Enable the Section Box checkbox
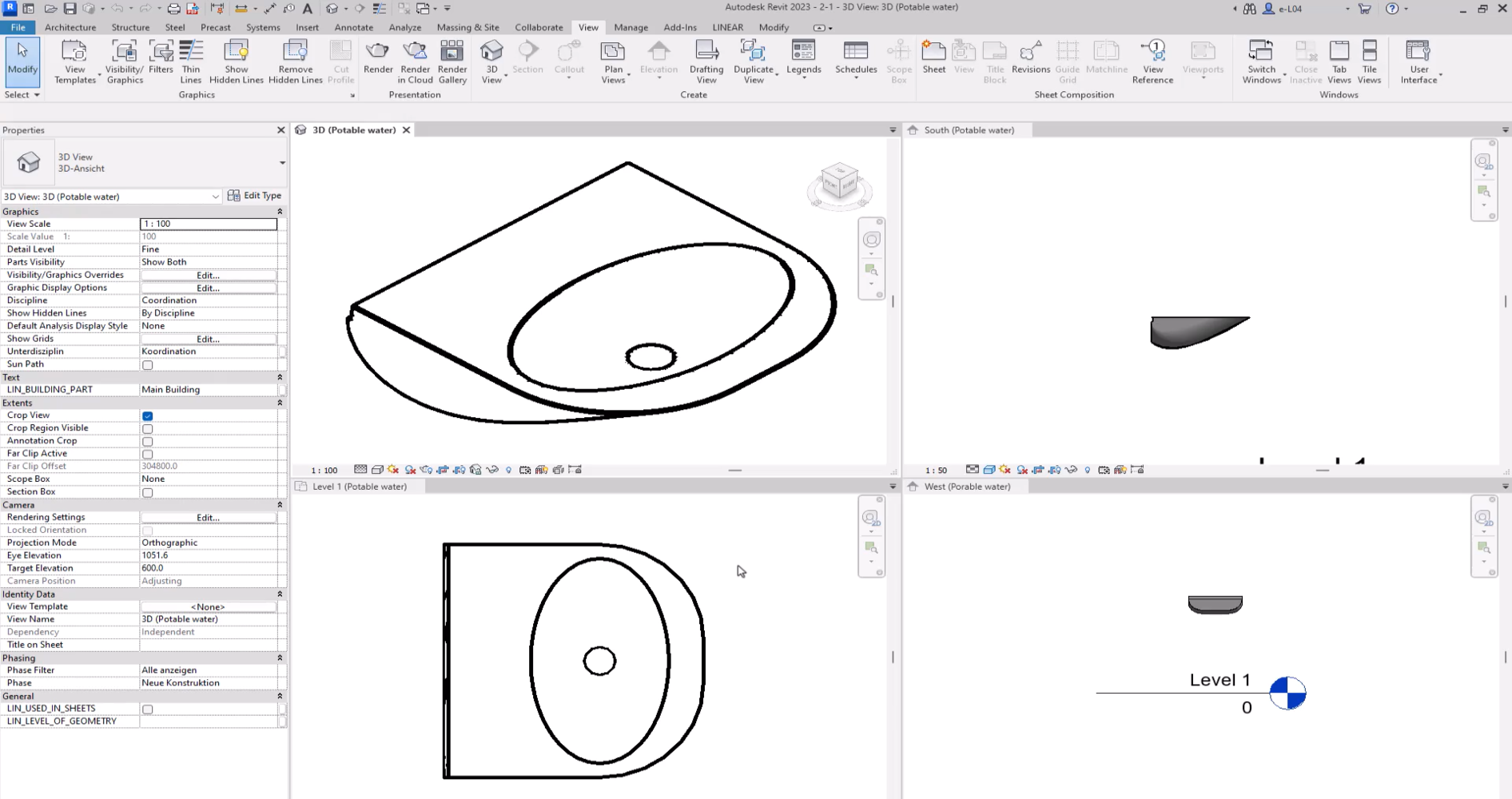Viewport: 1512px width, 799px height. (x=147, y=492)
